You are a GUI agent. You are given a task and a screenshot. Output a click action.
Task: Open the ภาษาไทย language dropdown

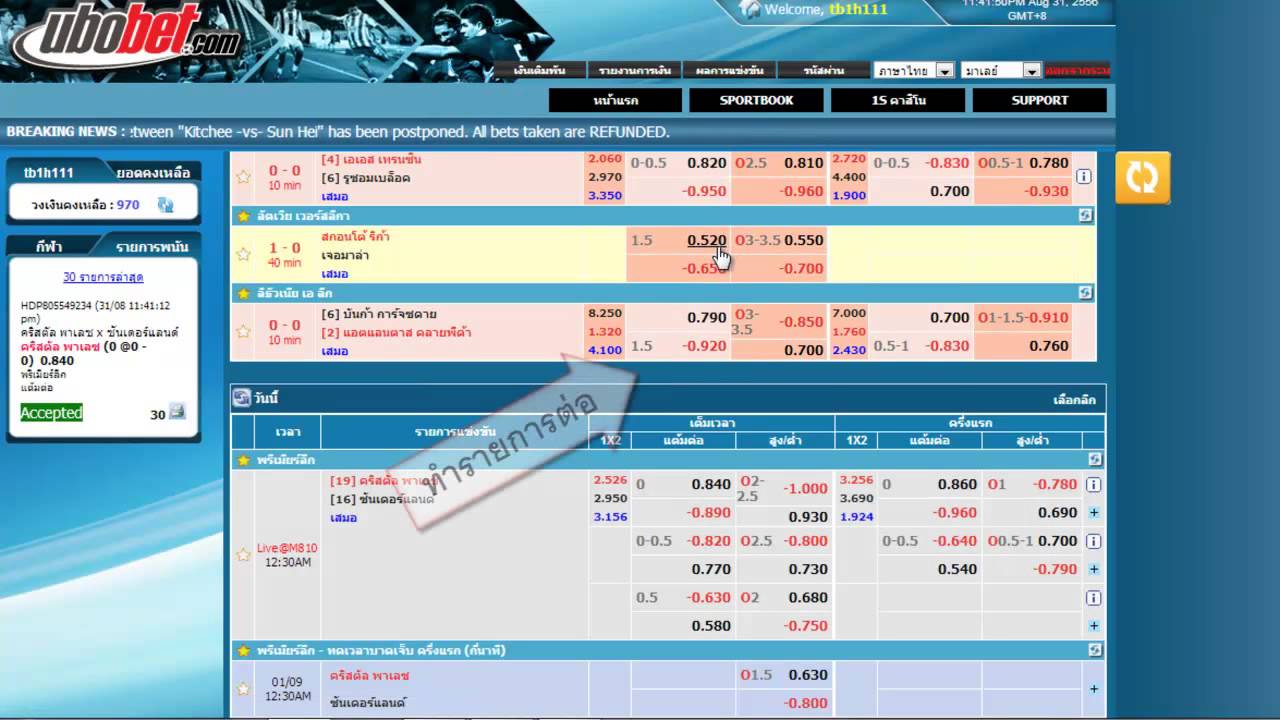[914, 70]
